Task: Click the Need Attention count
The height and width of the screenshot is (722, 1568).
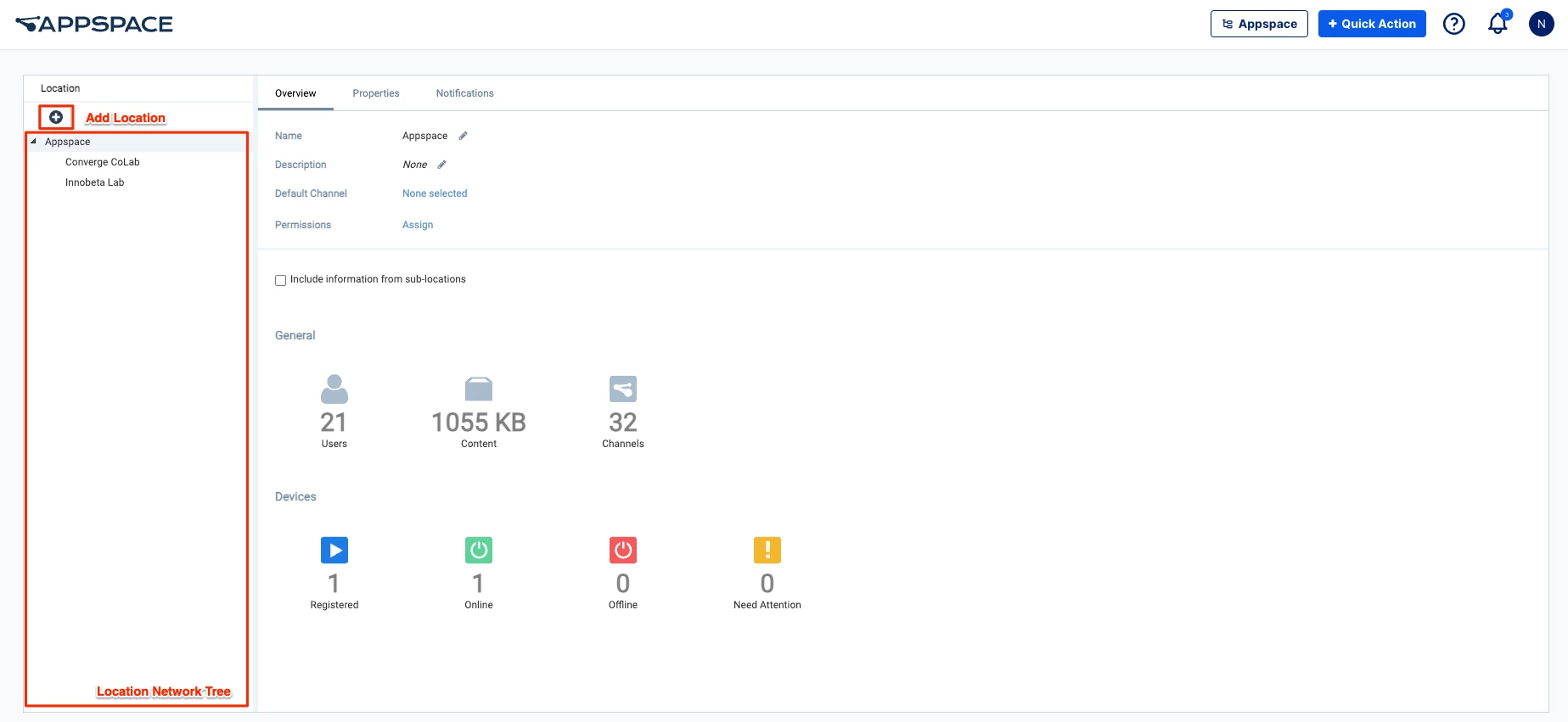Action: tap(767, 584)
